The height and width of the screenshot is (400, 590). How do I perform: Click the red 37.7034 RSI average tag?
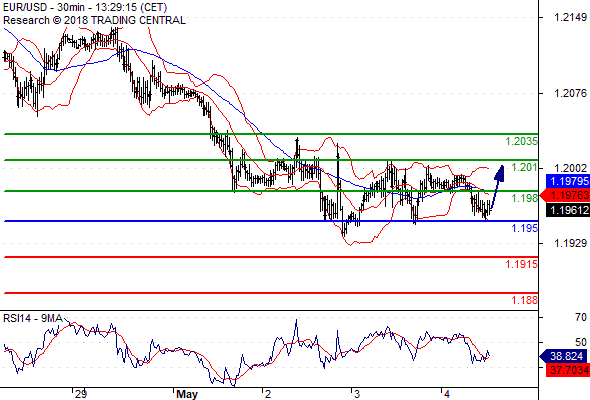pyautogui.click(x=569, y=370)
